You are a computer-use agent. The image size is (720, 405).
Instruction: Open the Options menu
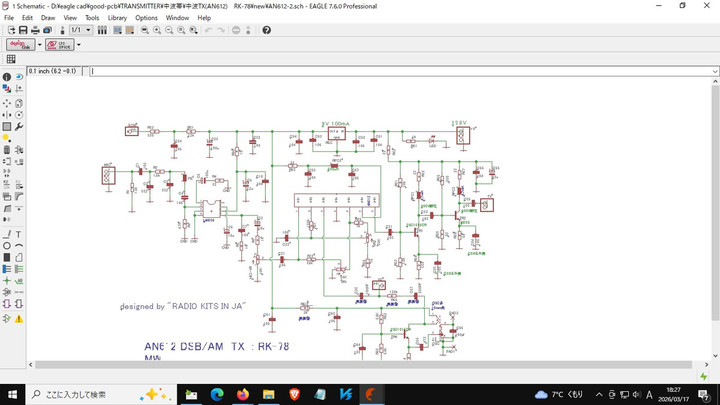click(x=146, y=18)
